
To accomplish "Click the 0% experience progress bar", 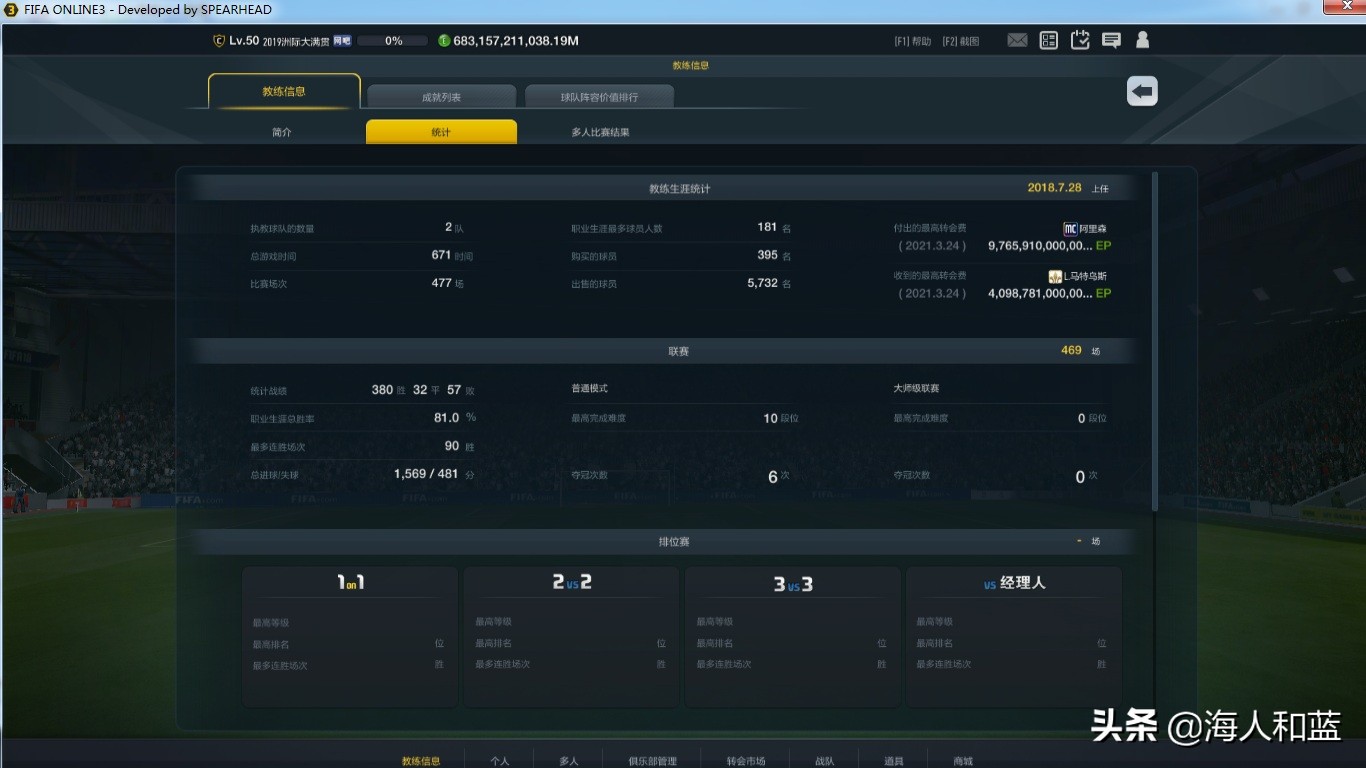I will 393,41.
